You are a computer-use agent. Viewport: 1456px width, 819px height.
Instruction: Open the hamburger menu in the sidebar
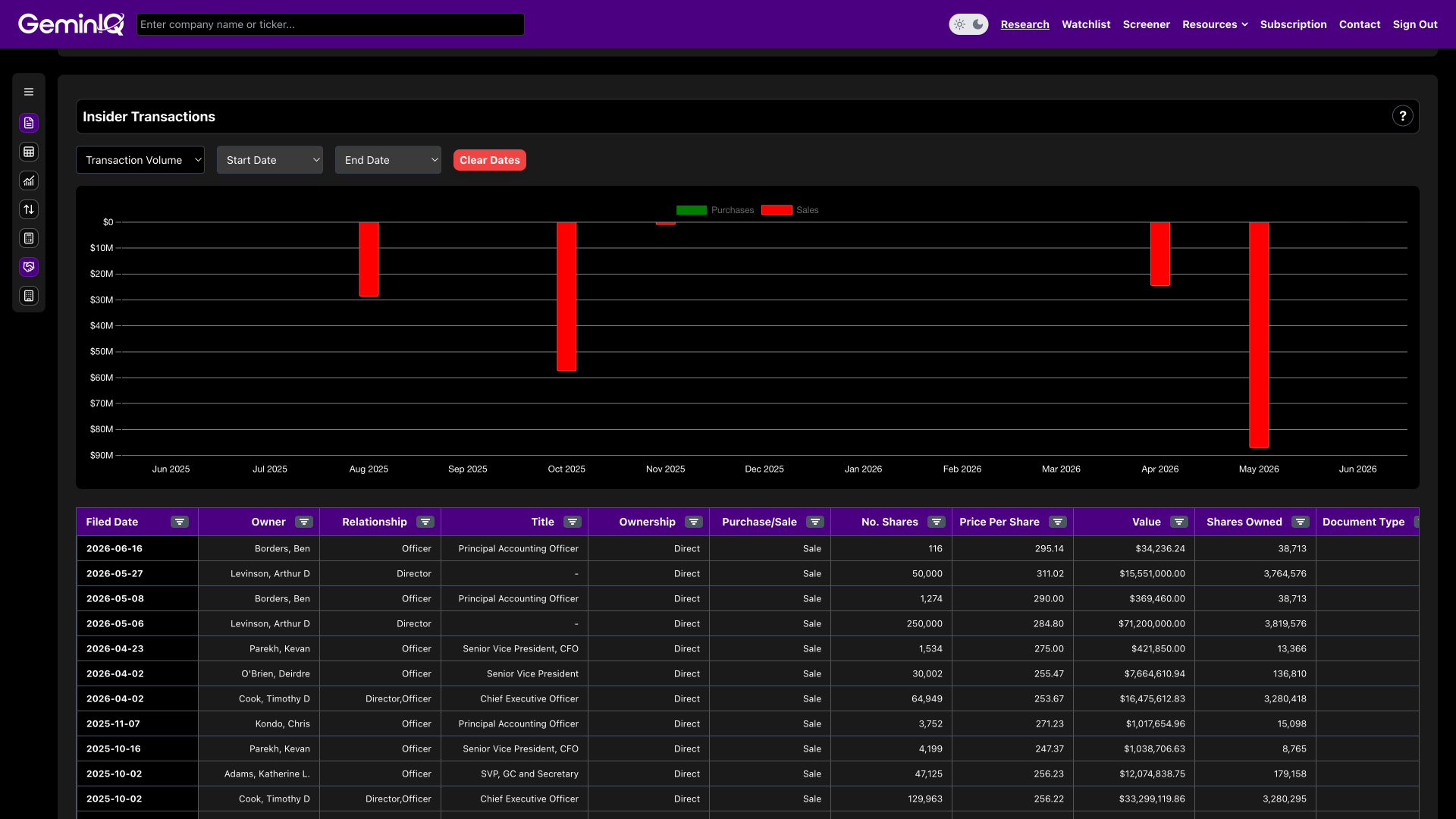[29, 92]
